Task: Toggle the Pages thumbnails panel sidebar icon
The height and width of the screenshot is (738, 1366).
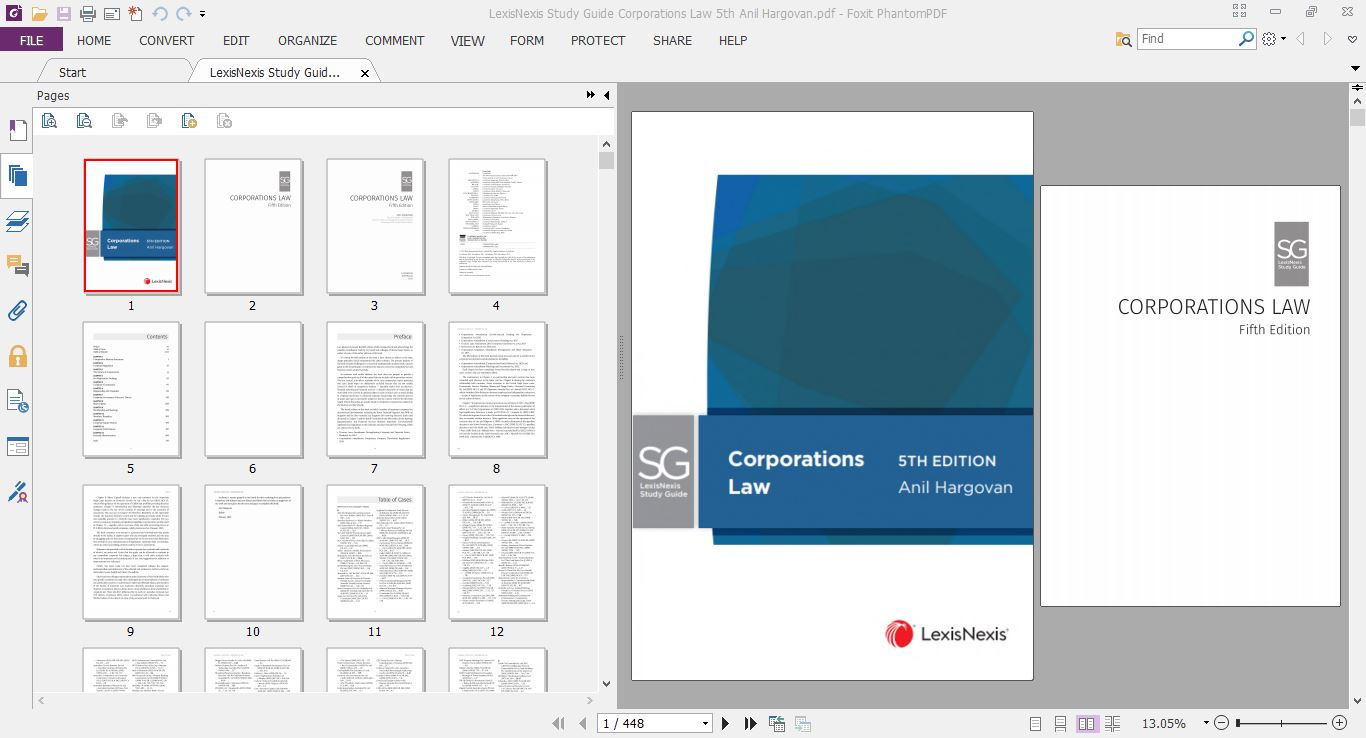Action: click(17, 177)
